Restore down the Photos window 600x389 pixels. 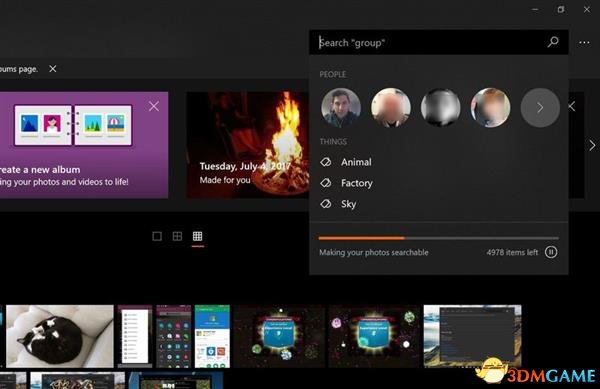coord(561,10)
